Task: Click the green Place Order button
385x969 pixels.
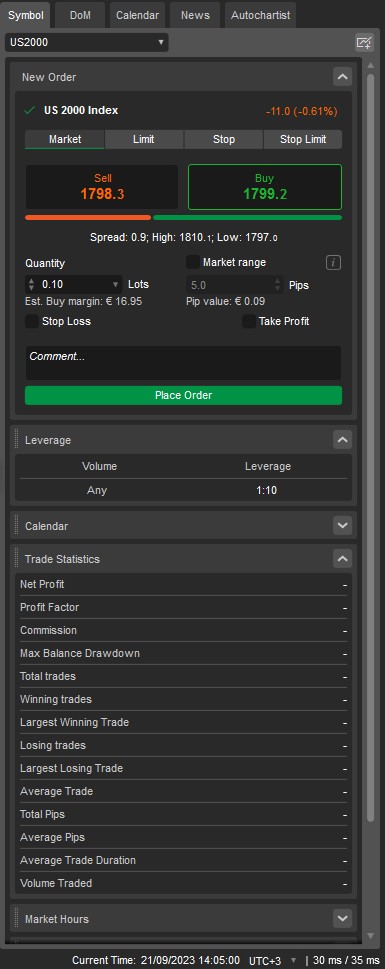Action: (183, 396)
